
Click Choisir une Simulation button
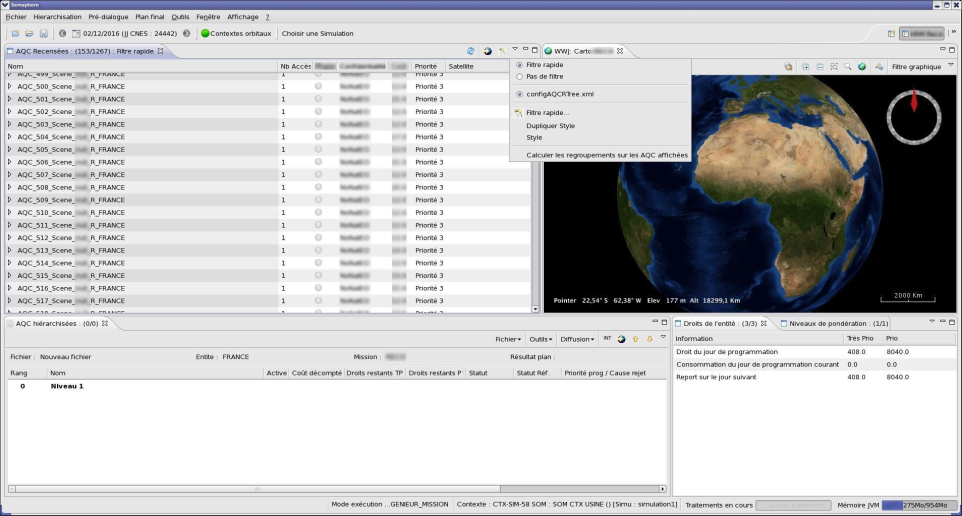pyautogui.click(x=317, y=33)
